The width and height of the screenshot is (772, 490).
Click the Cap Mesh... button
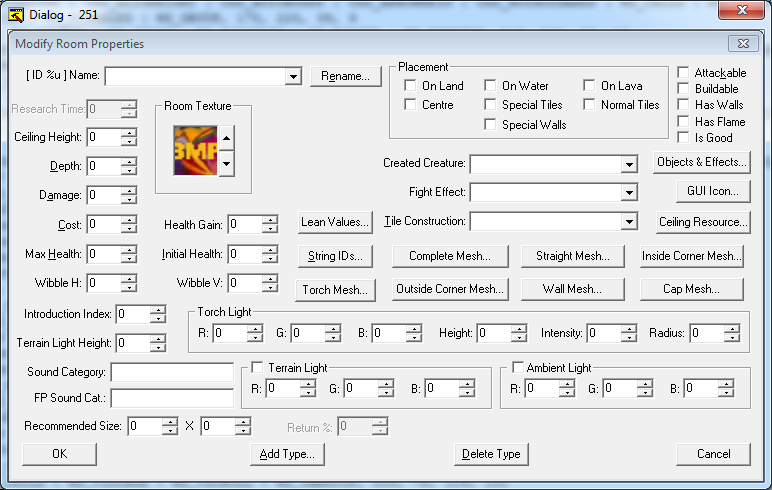691,289
